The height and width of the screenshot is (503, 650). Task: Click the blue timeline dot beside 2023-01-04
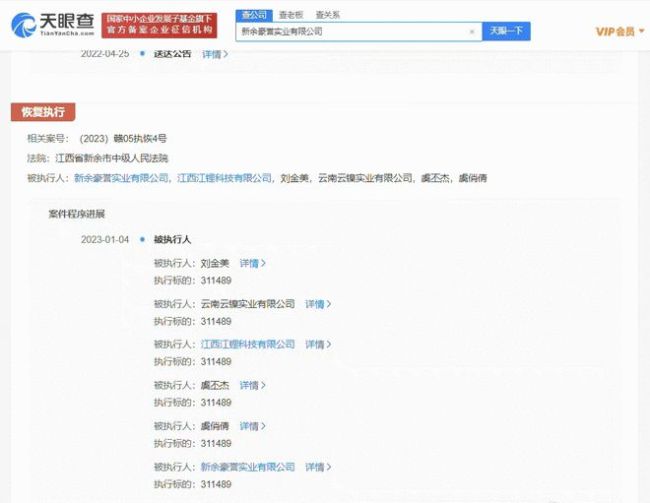coord(143,239)
